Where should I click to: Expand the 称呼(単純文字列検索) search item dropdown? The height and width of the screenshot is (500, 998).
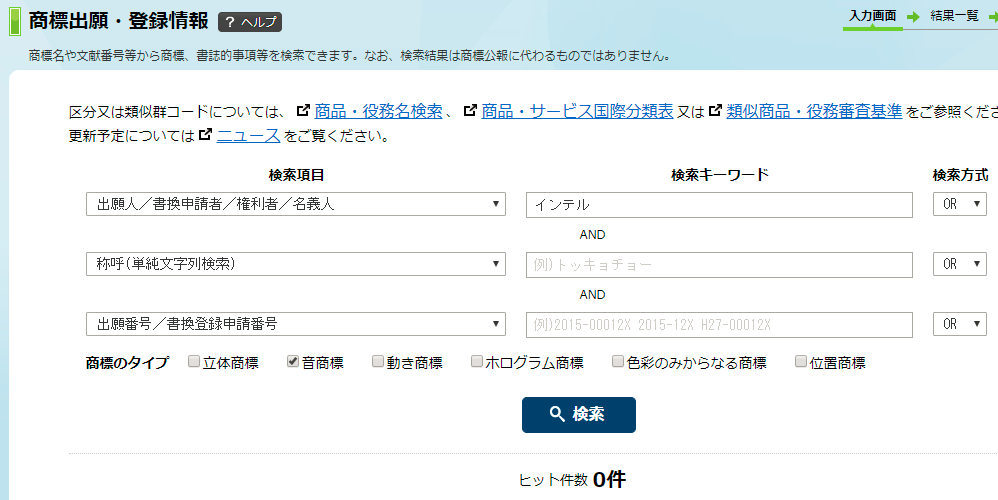coord(296,264)
